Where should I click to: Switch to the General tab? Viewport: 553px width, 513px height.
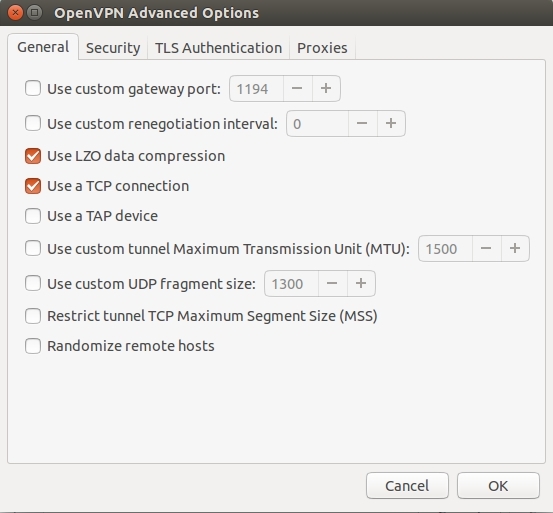[43, 47]
